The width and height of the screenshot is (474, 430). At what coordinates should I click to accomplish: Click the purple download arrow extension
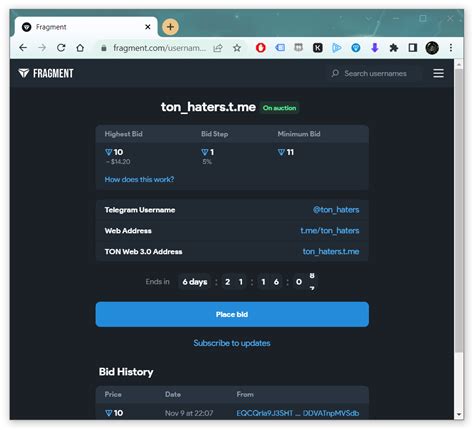coord(375,48)
